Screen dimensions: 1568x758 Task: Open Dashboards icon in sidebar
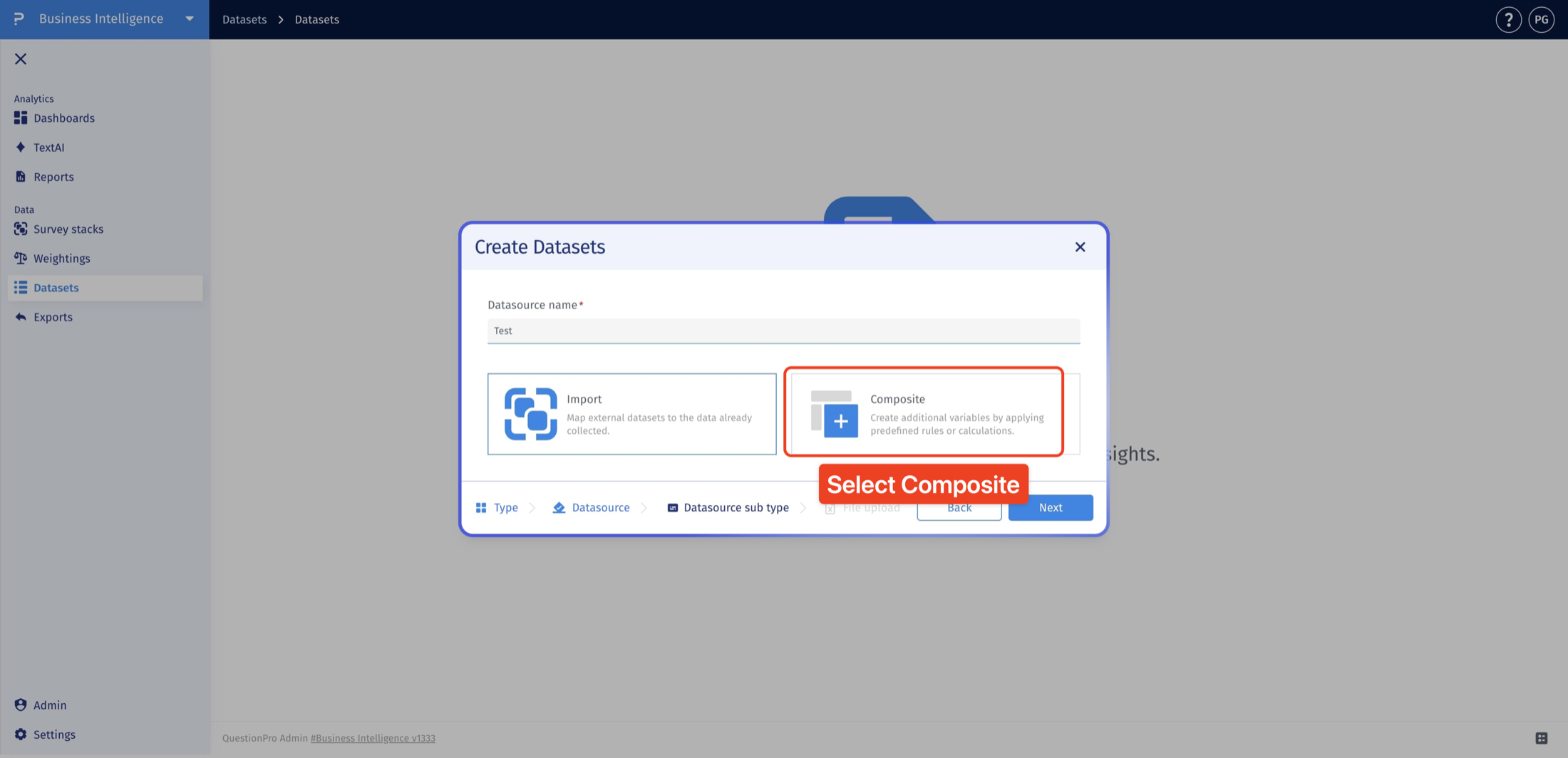[21, 118]
